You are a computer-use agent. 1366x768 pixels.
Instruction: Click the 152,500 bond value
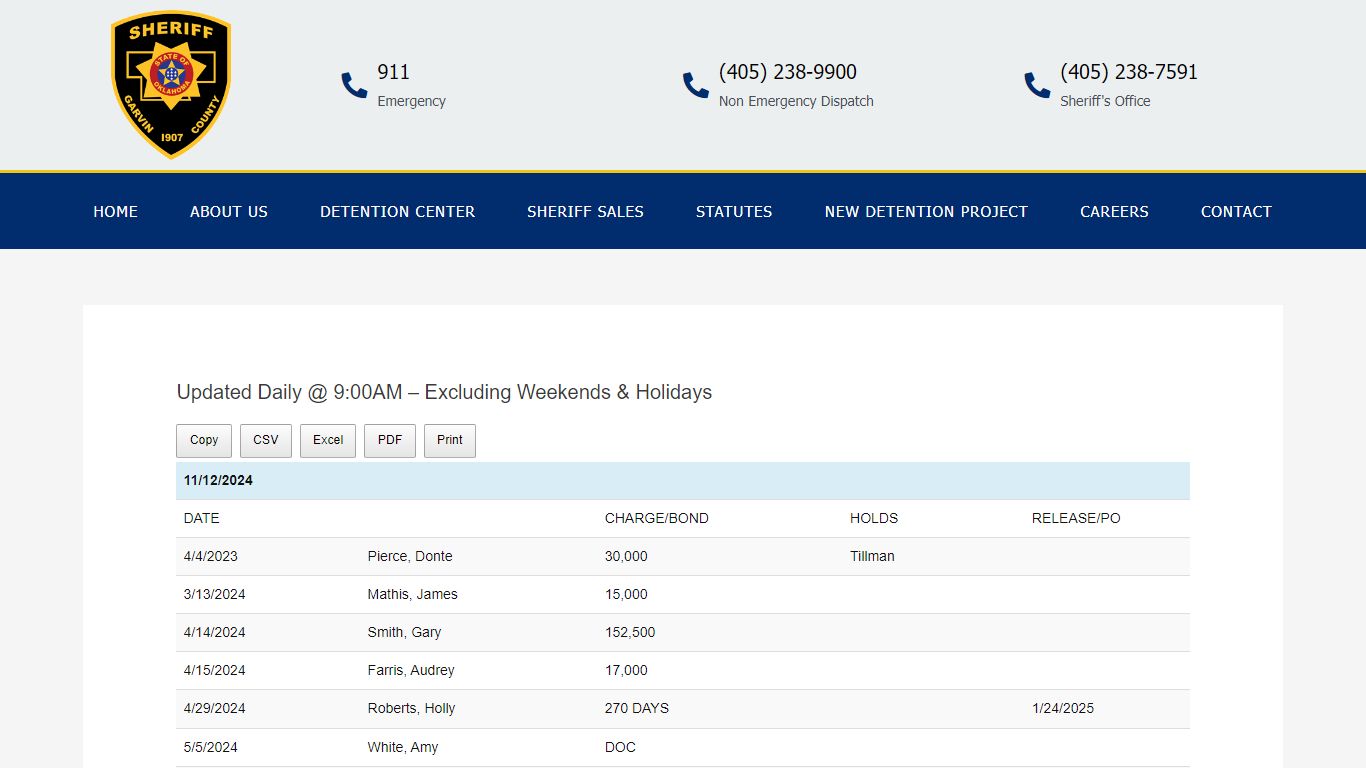[x=630, y=633]
